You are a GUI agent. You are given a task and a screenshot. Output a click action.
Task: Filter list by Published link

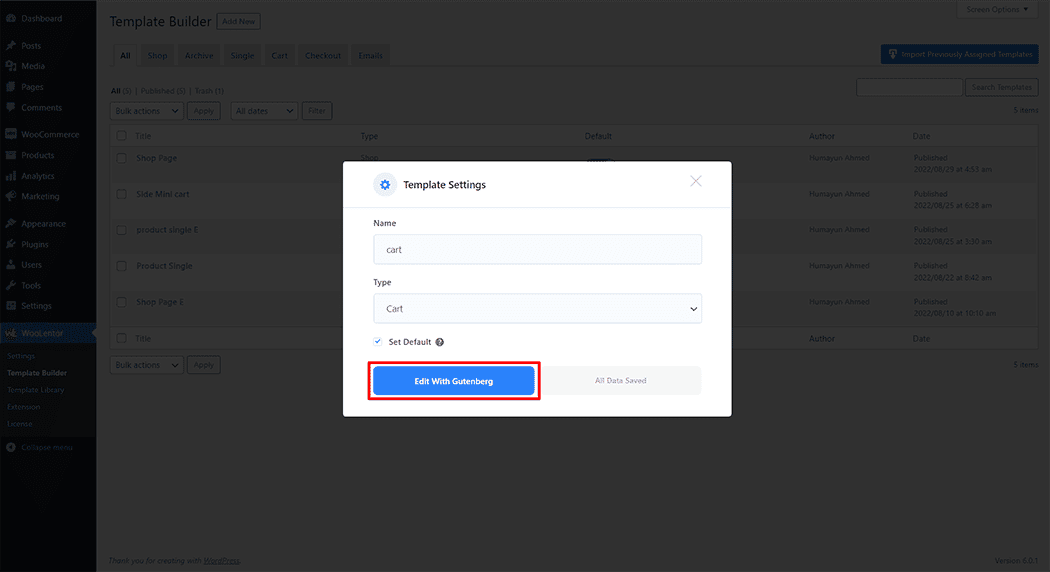click(x=163, y=91)
